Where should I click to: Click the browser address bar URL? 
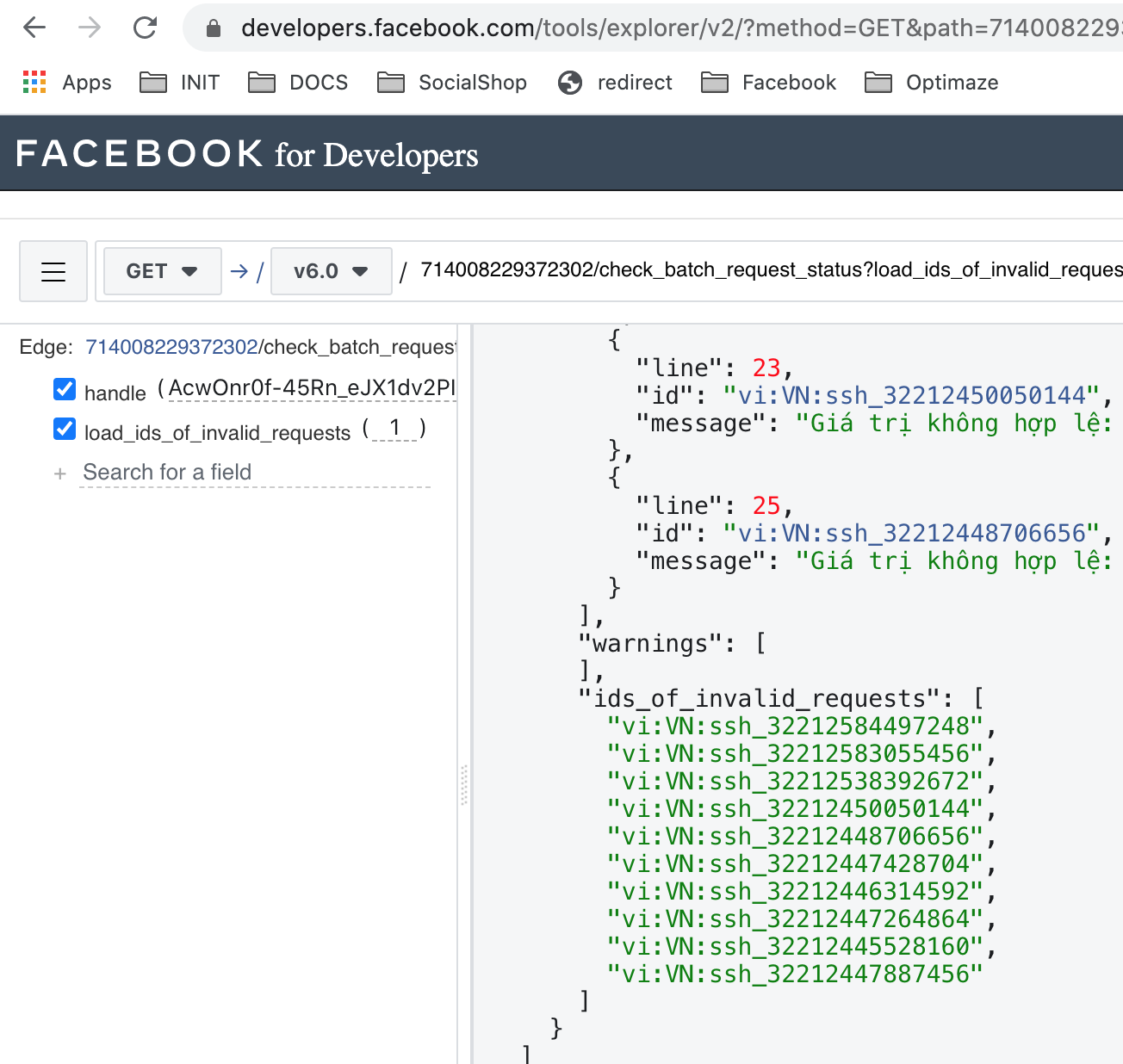680,28
